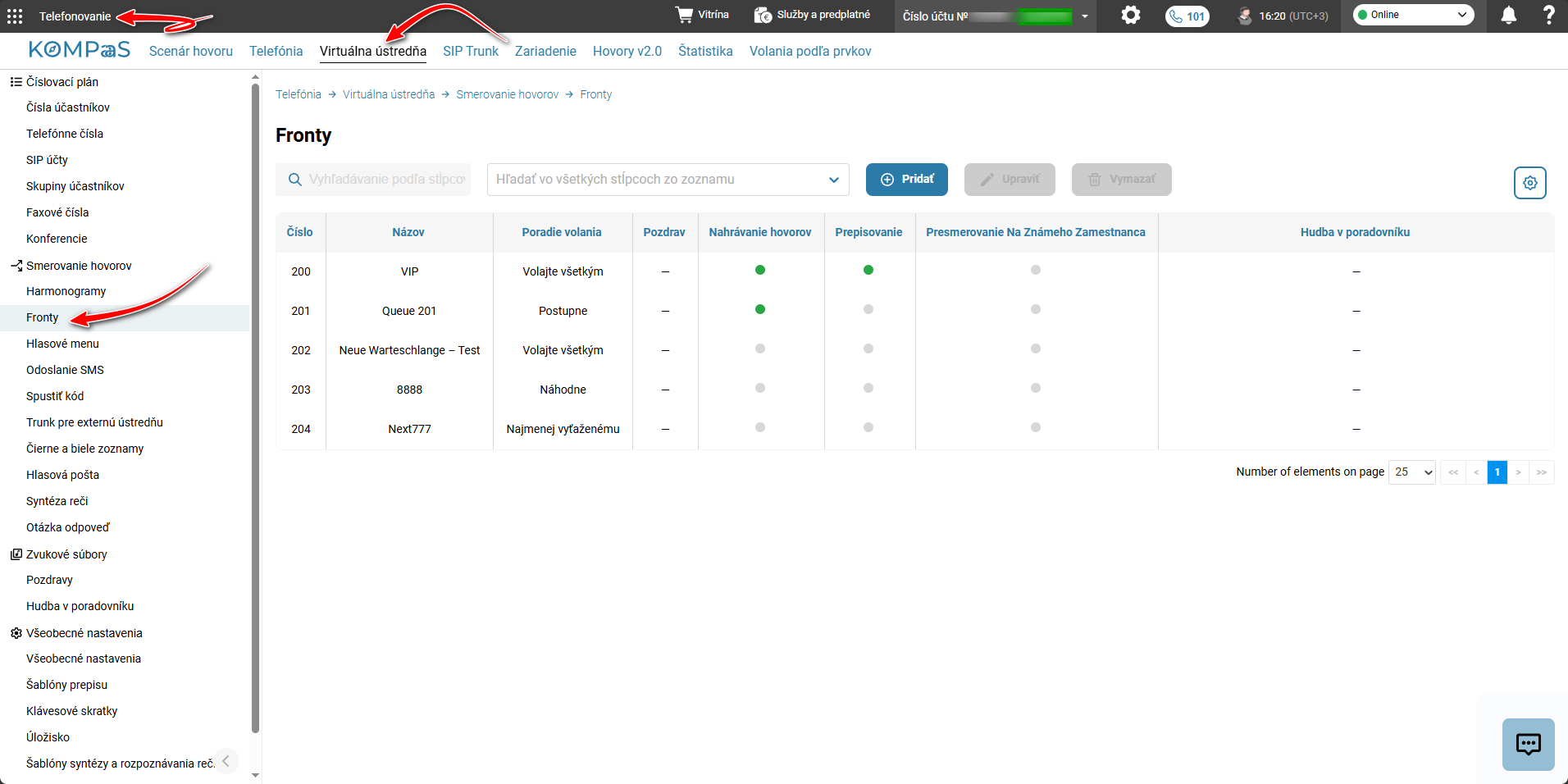1568x784 pixels.
Task: Enable call recording for queue 8888
Action: tap(760, 388)
